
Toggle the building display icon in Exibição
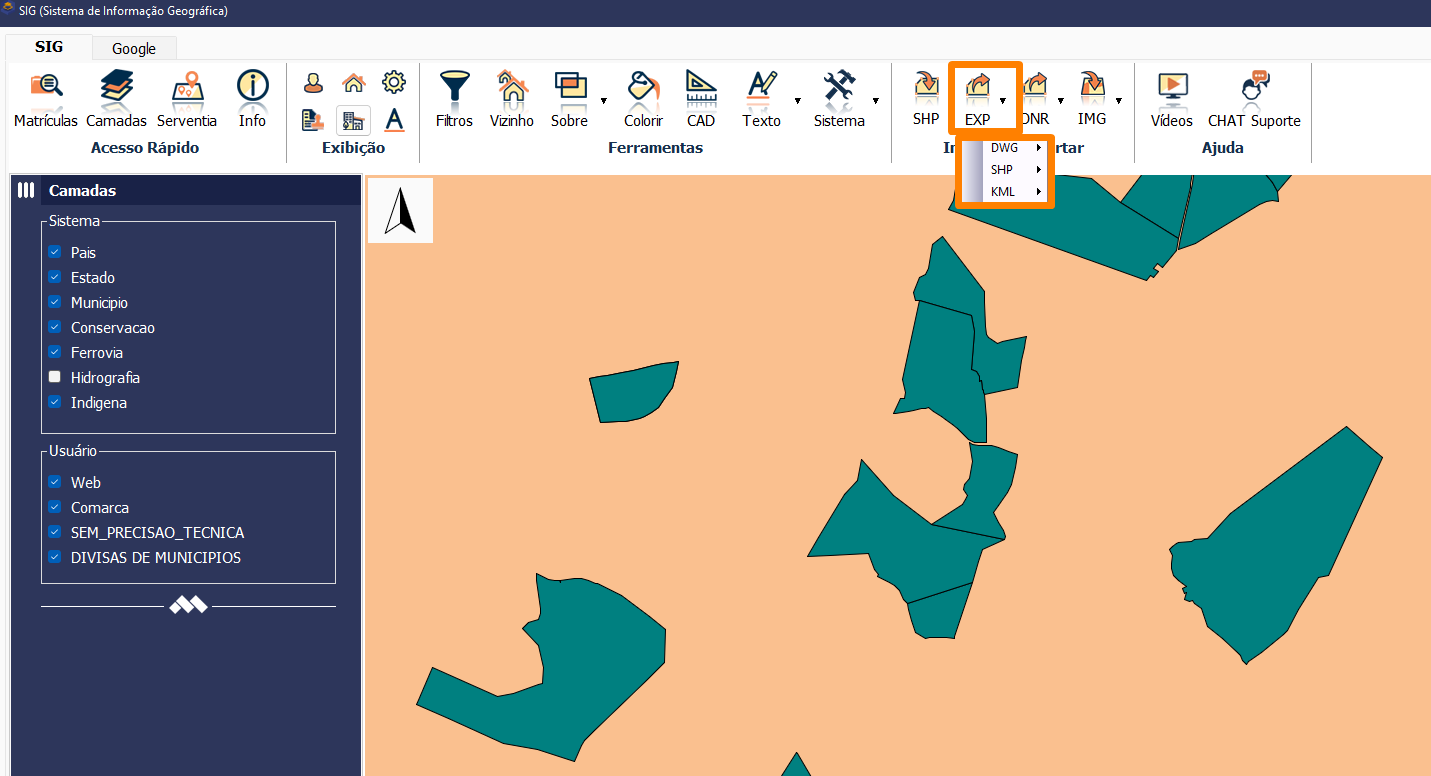[353, 120]
